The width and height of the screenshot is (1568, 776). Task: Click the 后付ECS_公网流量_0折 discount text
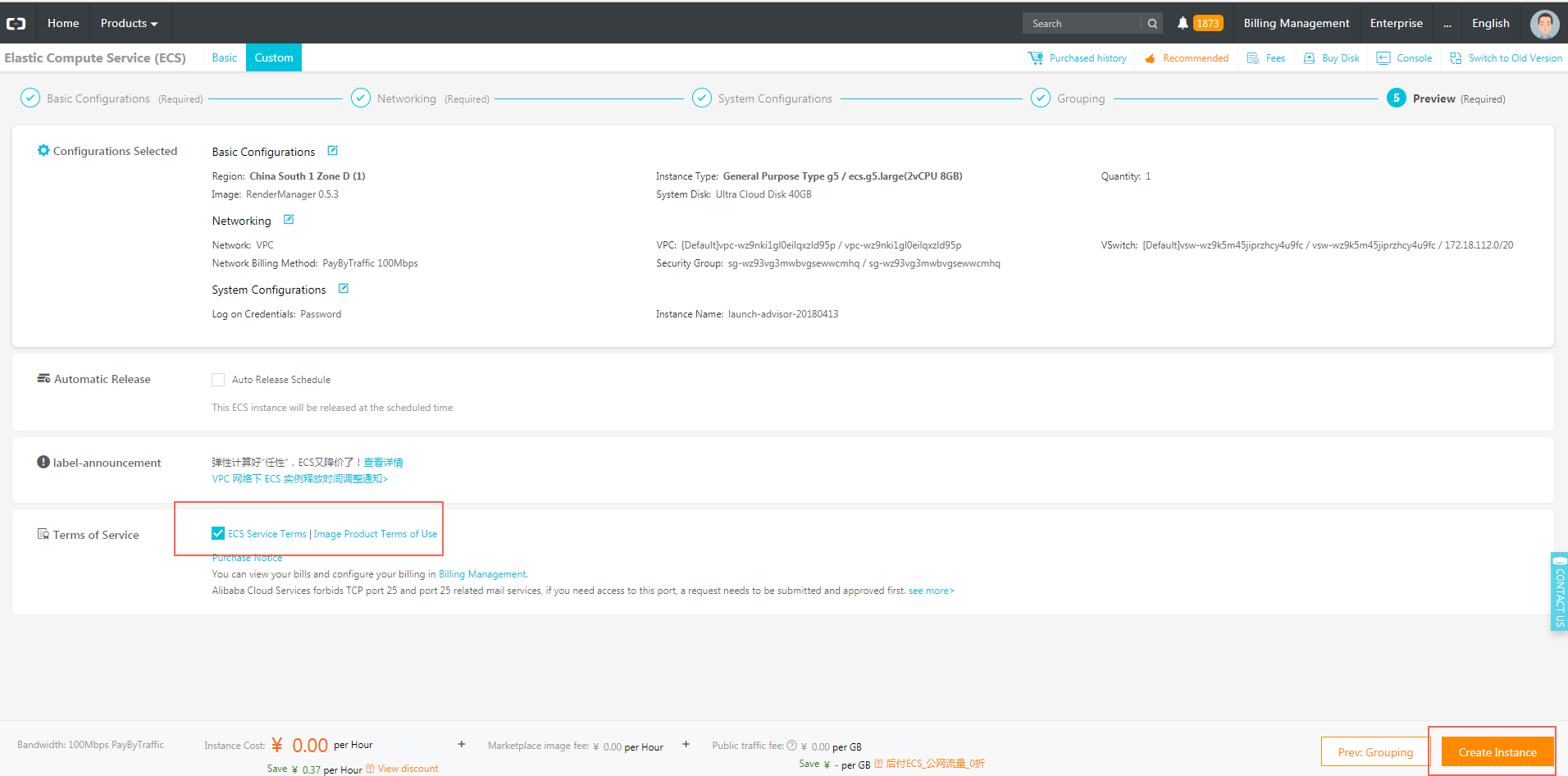coord(935,764)
